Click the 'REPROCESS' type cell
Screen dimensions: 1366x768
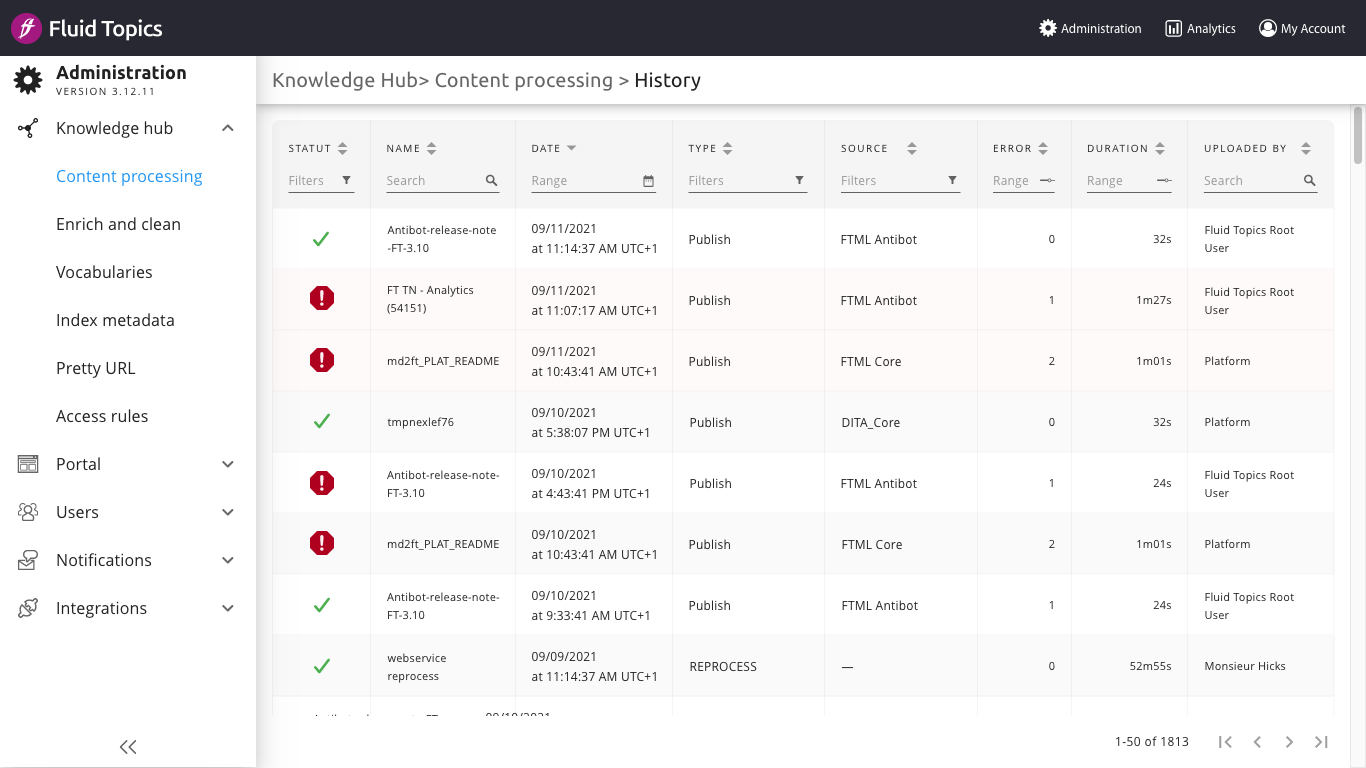tap(723, 667)
